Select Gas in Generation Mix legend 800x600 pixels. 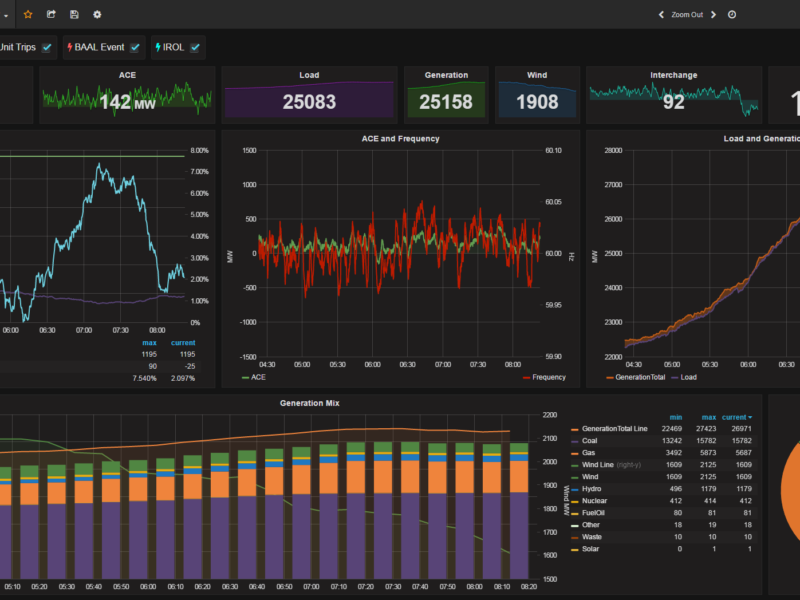(588, 453)
